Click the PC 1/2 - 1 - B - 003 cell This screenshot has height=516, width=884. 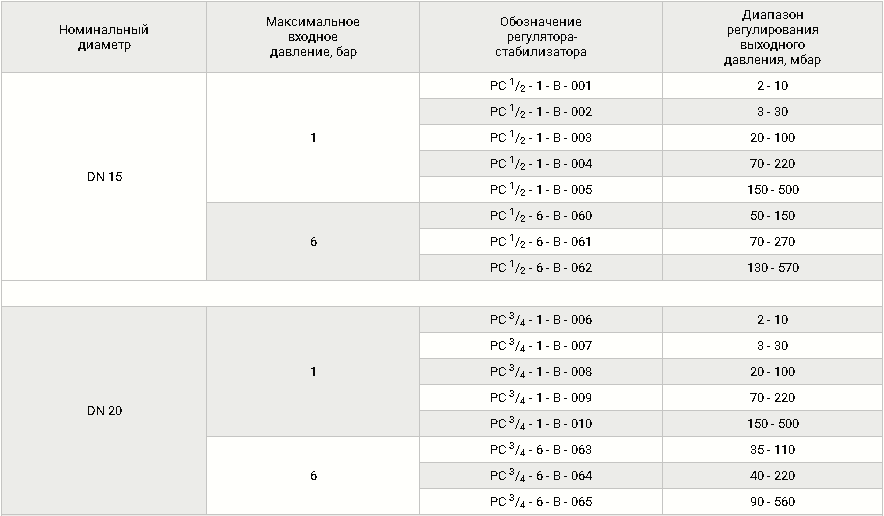click(x=541, y=138)
